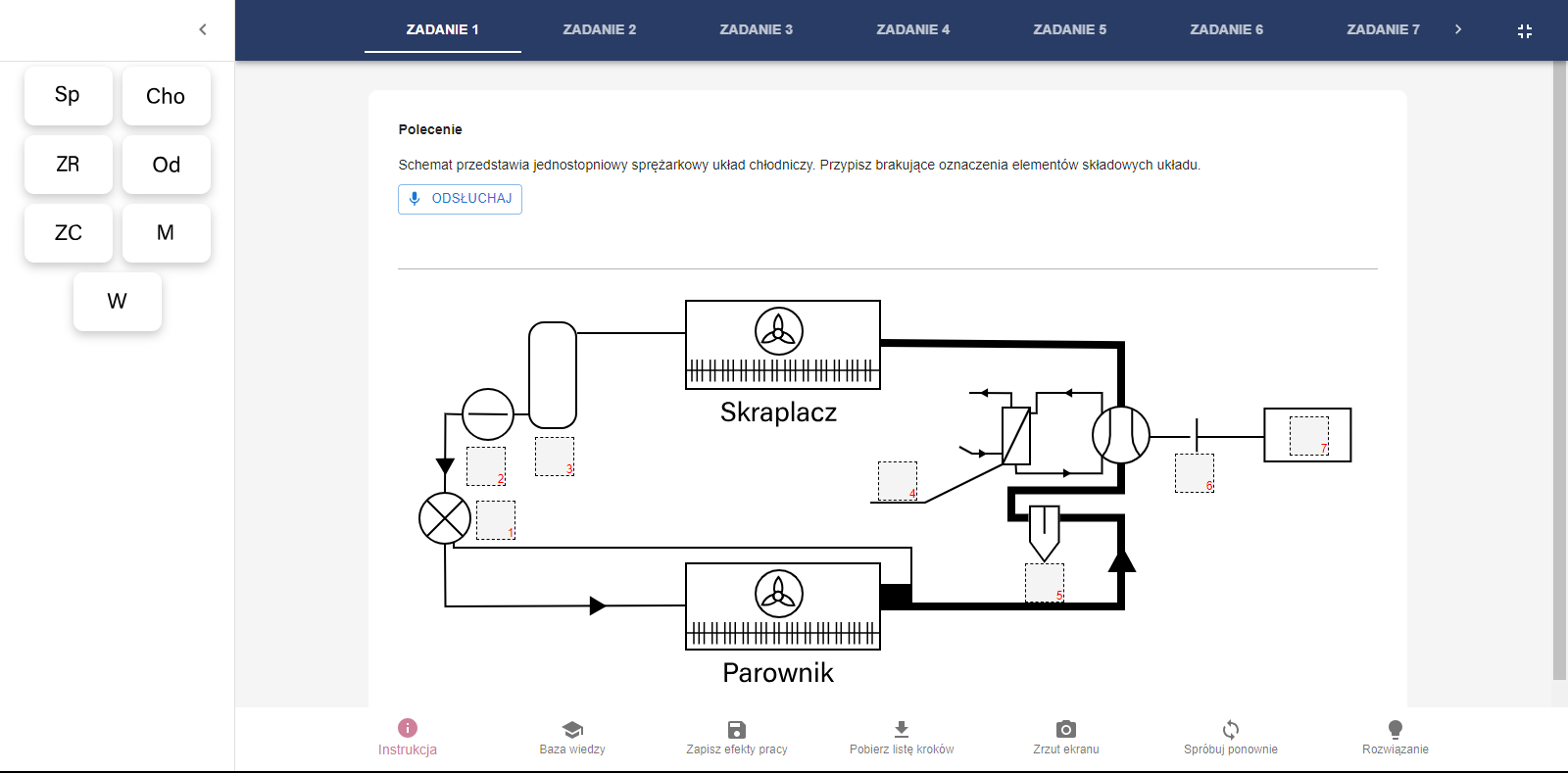Screen dimensions: 1568x773
Task: Click Spróbuj ponownie retry icon
Action: coord(1231,729)
